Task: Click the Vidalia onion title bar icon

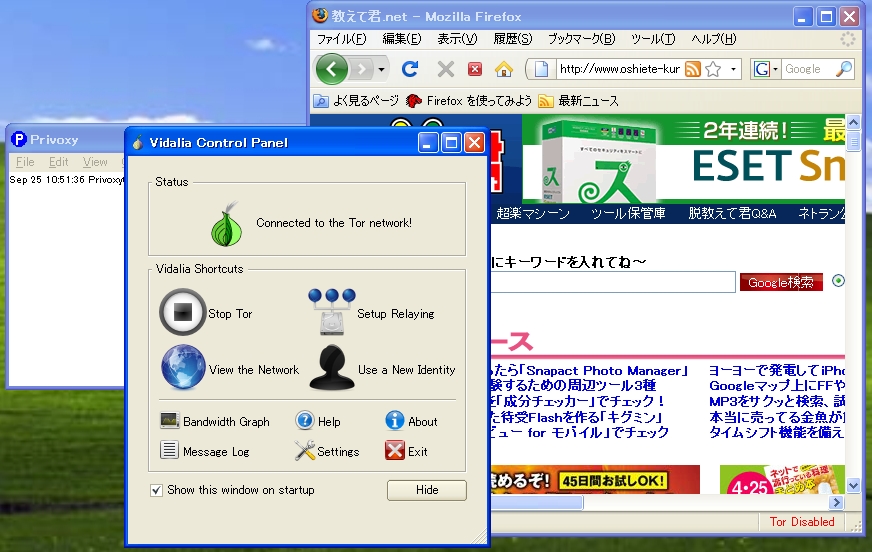Action: tap(138, 142)
